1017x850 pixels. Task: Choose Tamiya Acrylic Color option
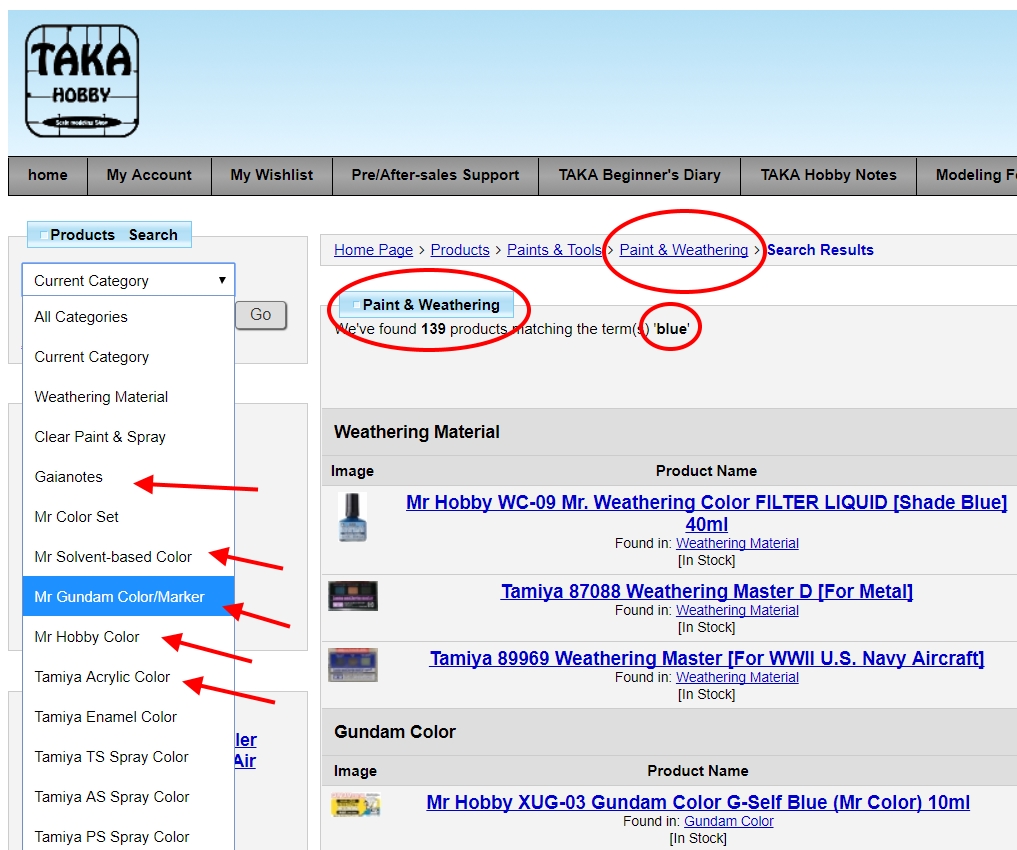point(128,677)
